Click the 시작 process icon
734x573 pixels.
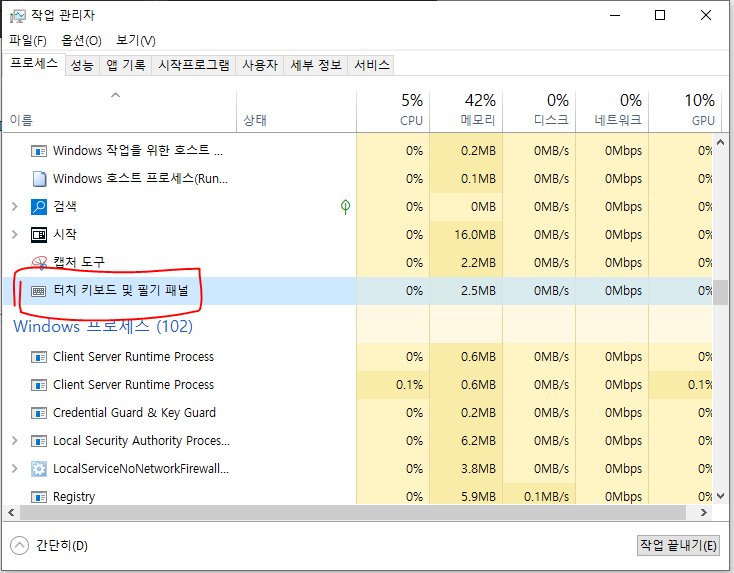39,235
